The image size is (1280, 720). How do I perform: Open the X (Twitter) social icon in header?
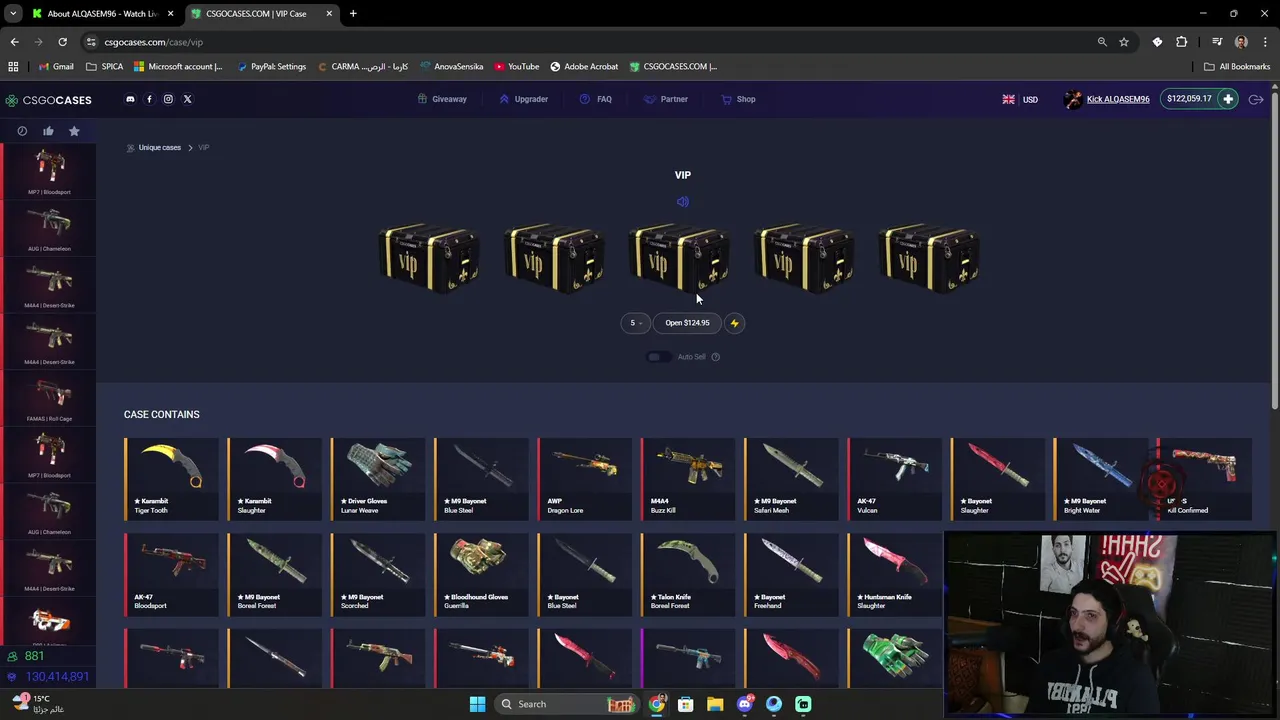coord(187,99)
